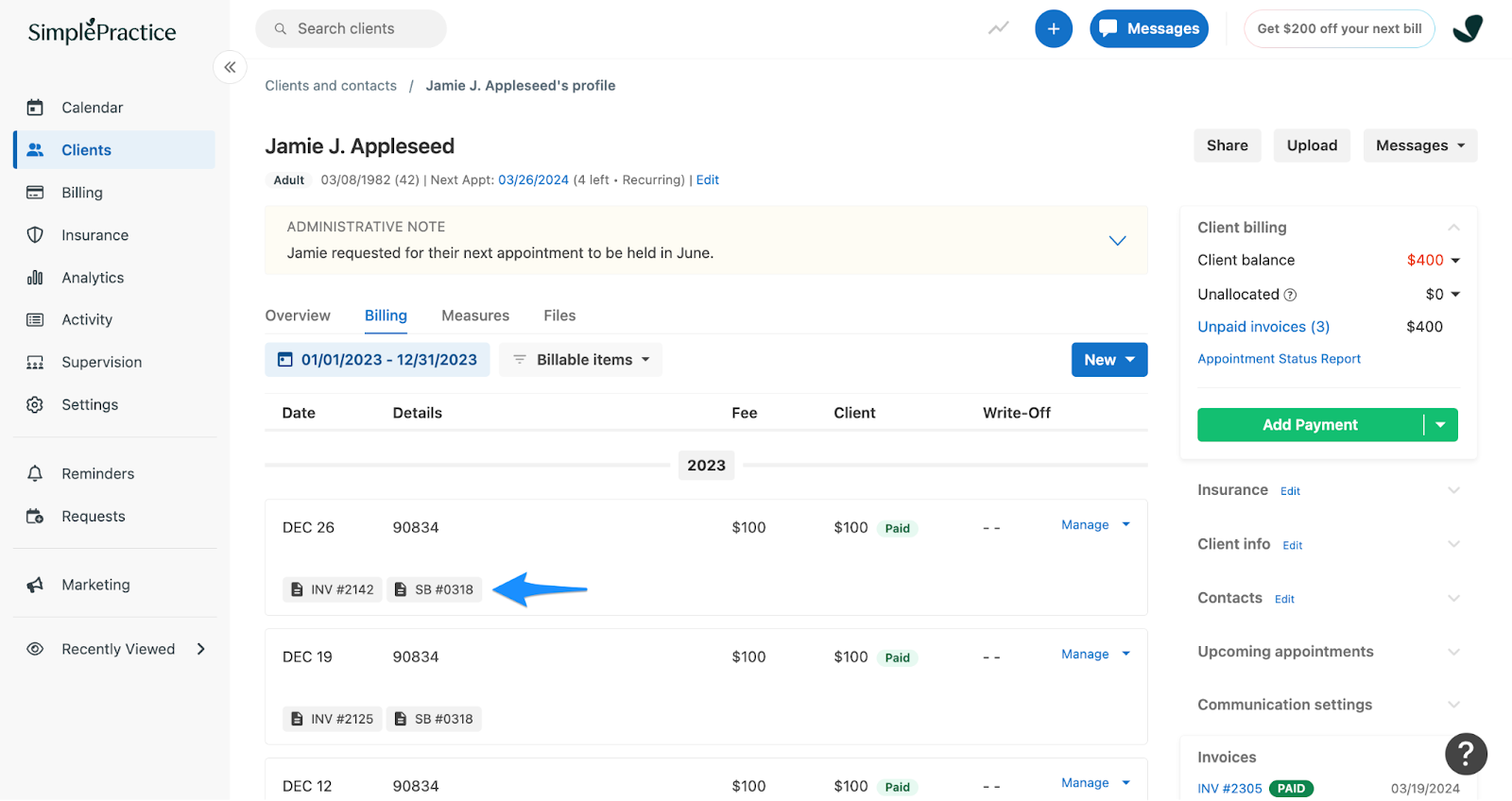Open next appointment 03/26/2024 link
Screen dimensions: 1512x801
(x=533, y=180)
